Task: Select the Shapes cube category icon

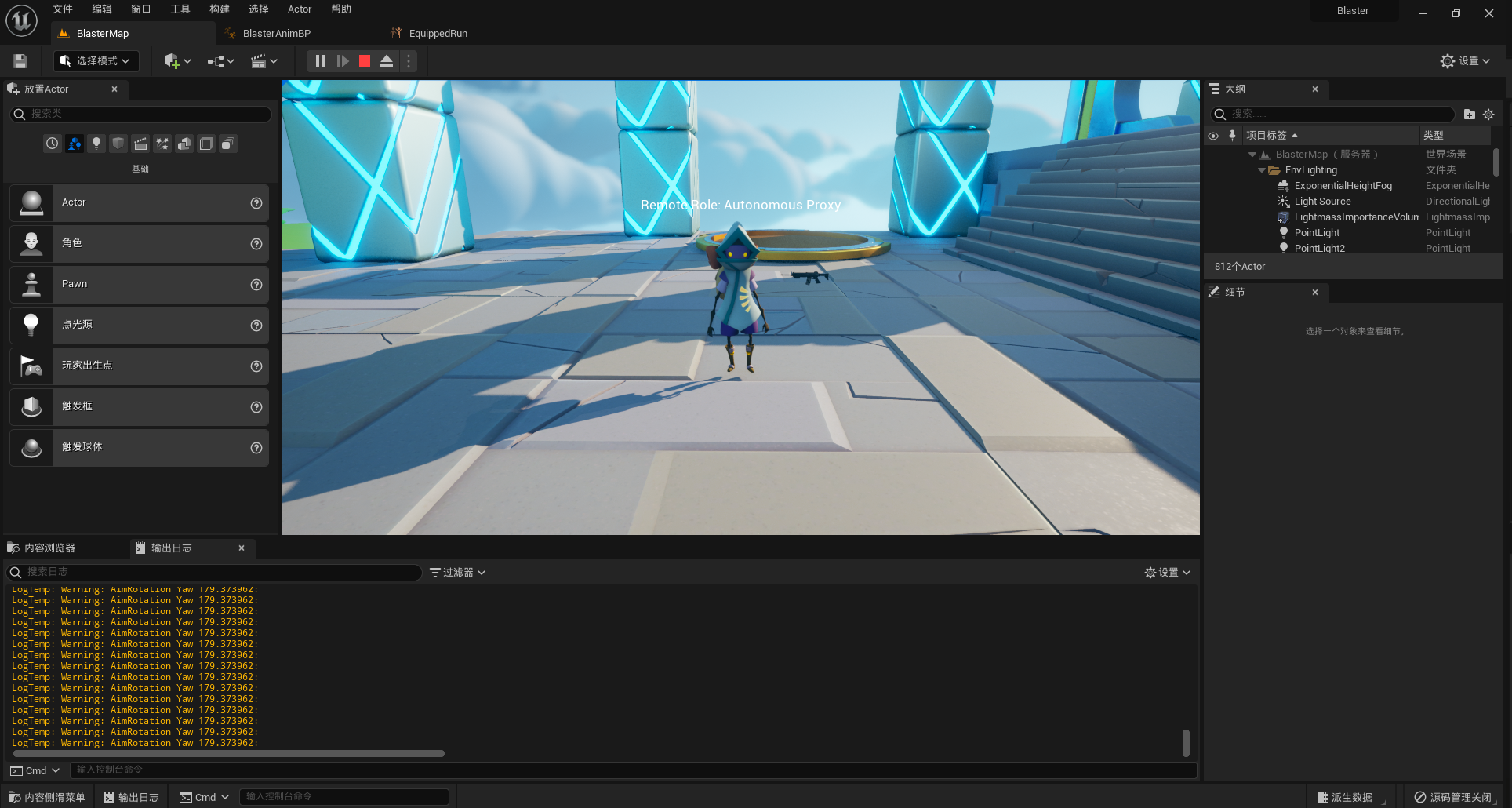Action: 118,144
